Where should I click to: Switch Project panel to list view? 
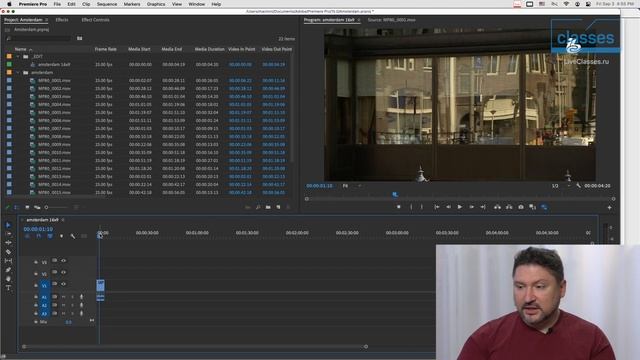pyautogui.click(x=17, y=207)
